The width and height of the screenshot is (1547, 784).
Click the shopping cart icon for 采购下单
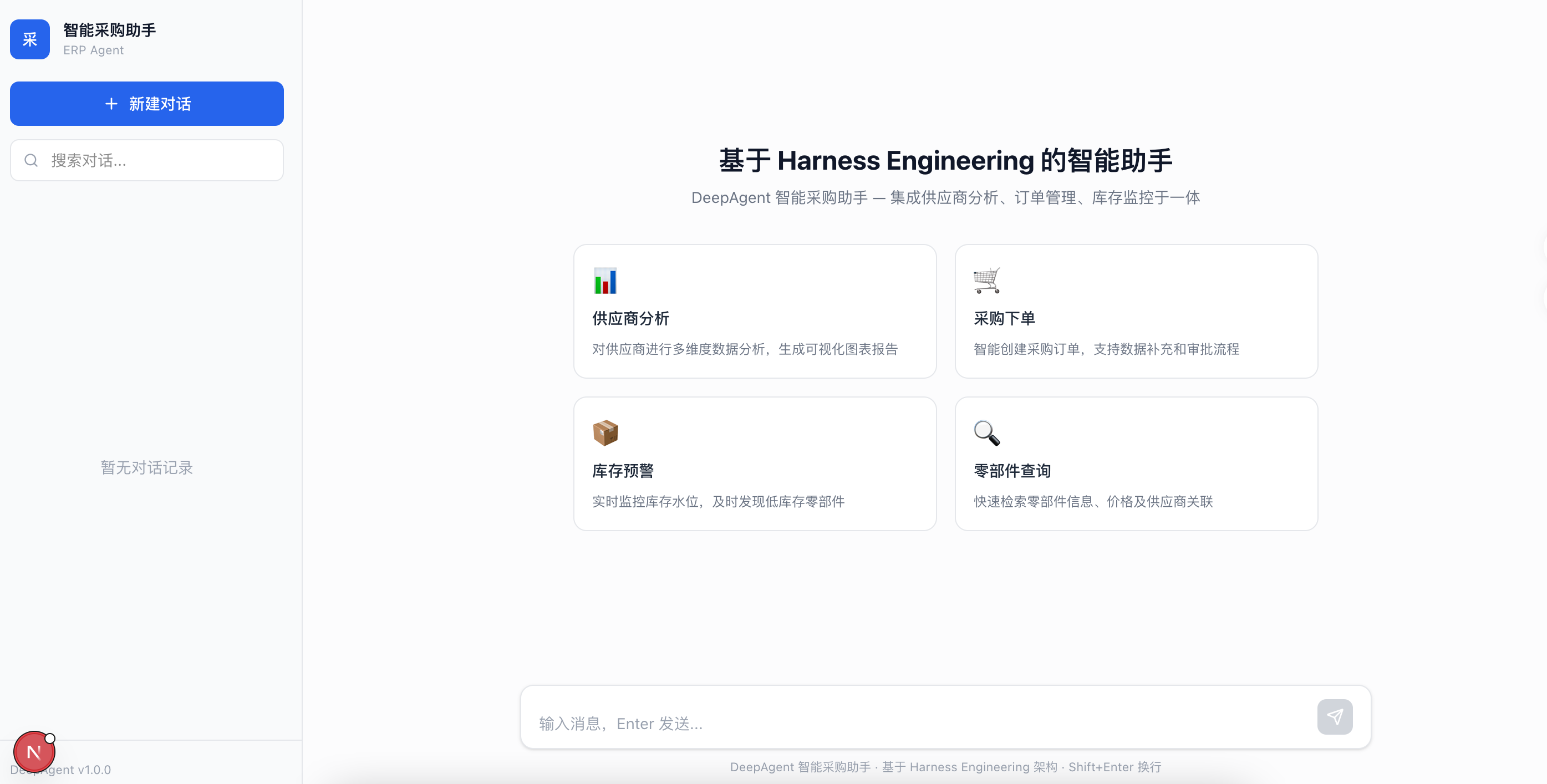[986, 281]
